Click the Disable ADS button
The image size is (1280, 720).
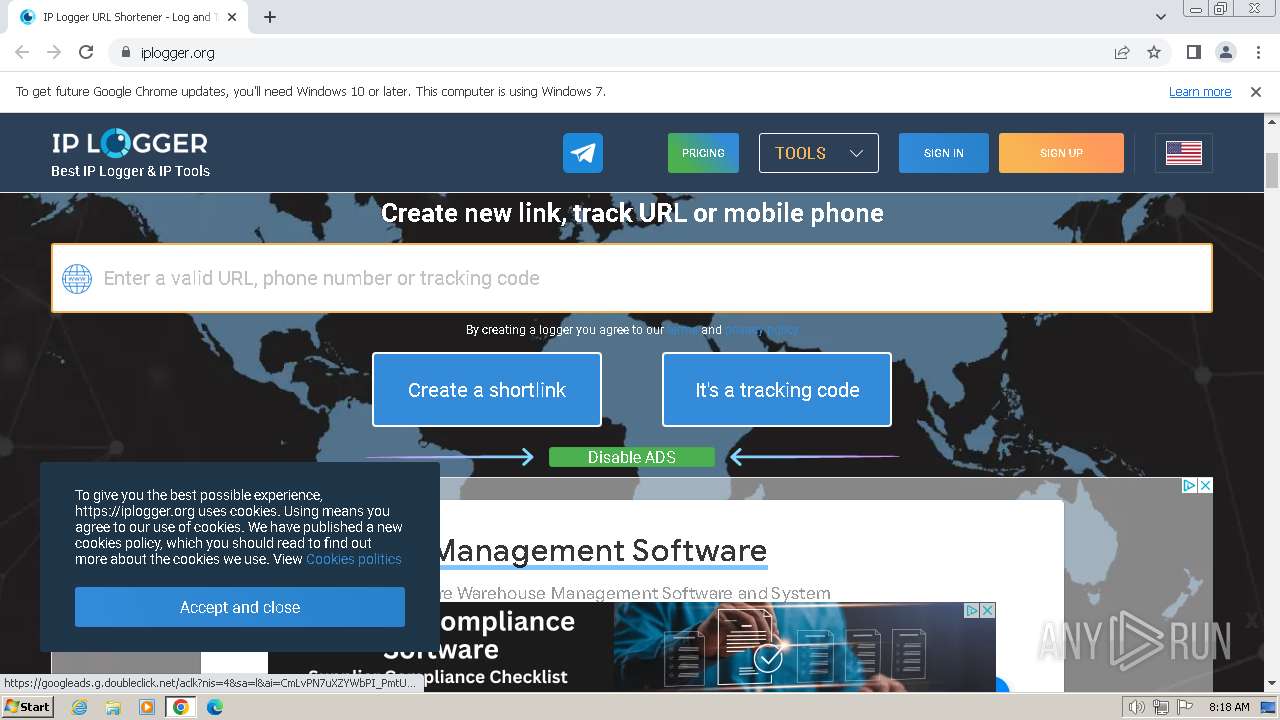click(632, 457)
